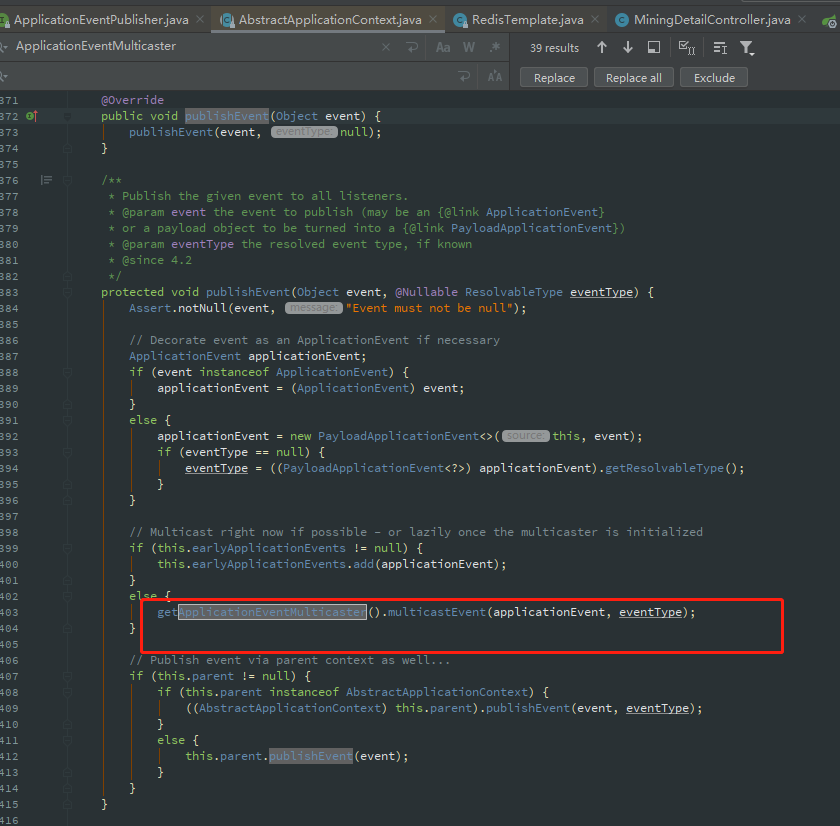Click the new line icon in find field
Viewport: 840px width, 826px height.
point(412,47)
